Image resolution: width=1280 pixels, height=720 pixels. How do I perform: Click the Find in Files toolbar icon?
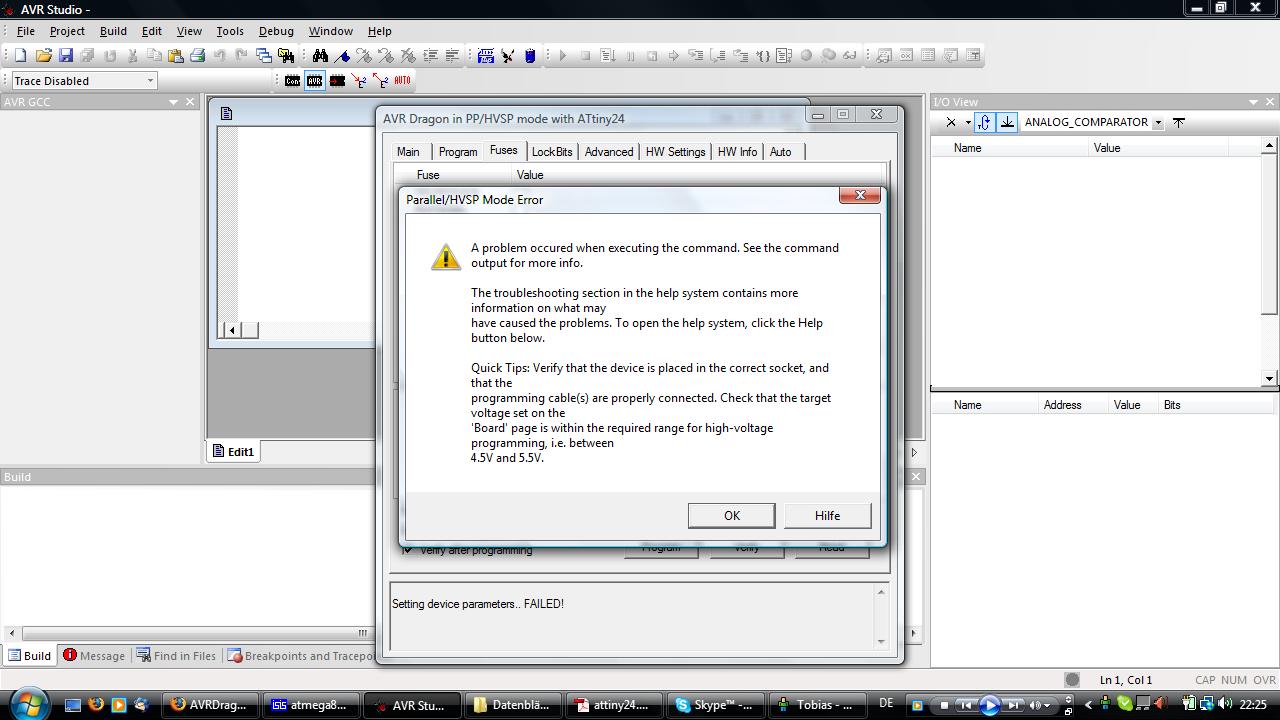[x=286, y=56]
